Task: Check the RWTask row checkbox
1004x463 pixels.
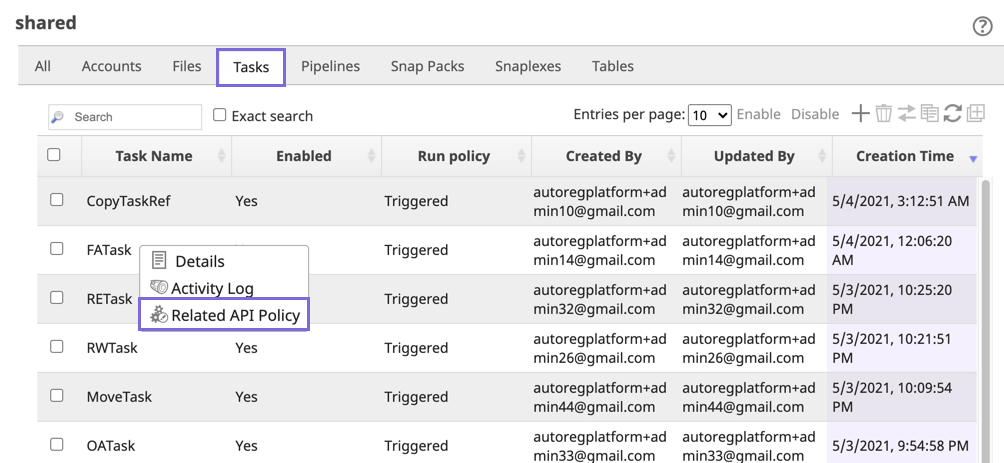Action: tap(56, 346)
